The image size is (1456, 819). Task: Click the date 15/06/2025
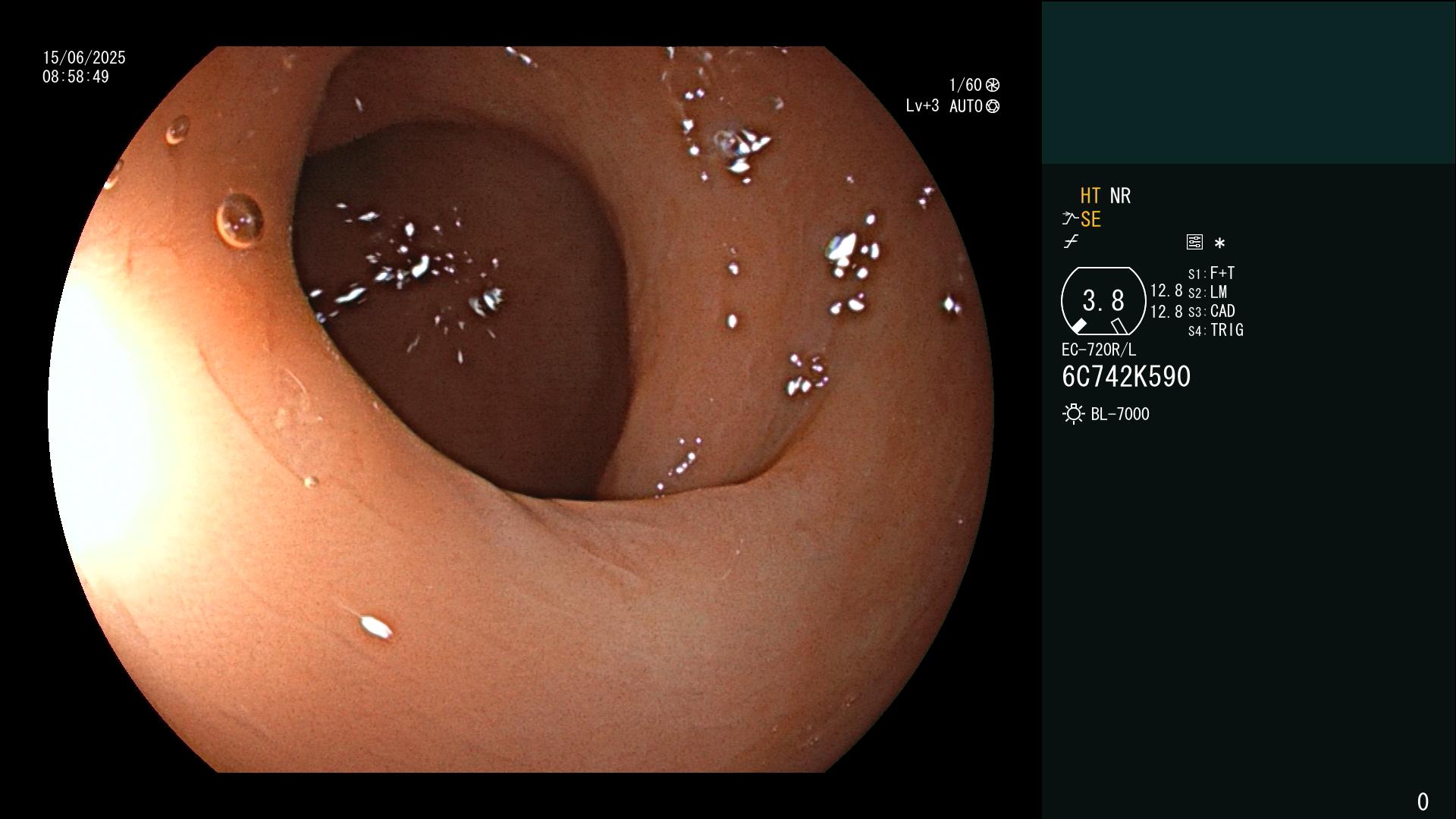pyautogui.click(x=84, y=58)
